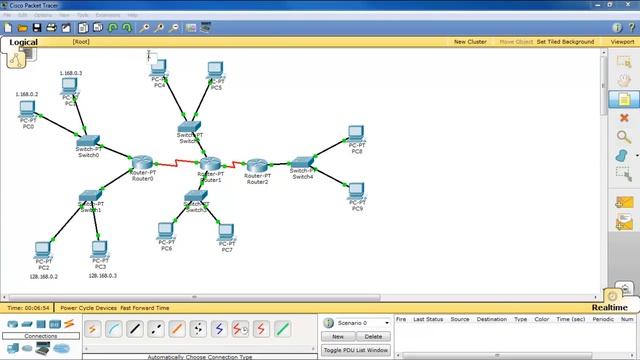Viewport: 640px width, 360px height.
Task: Select the Custom Made Devices category
Action: pos(42,348)
